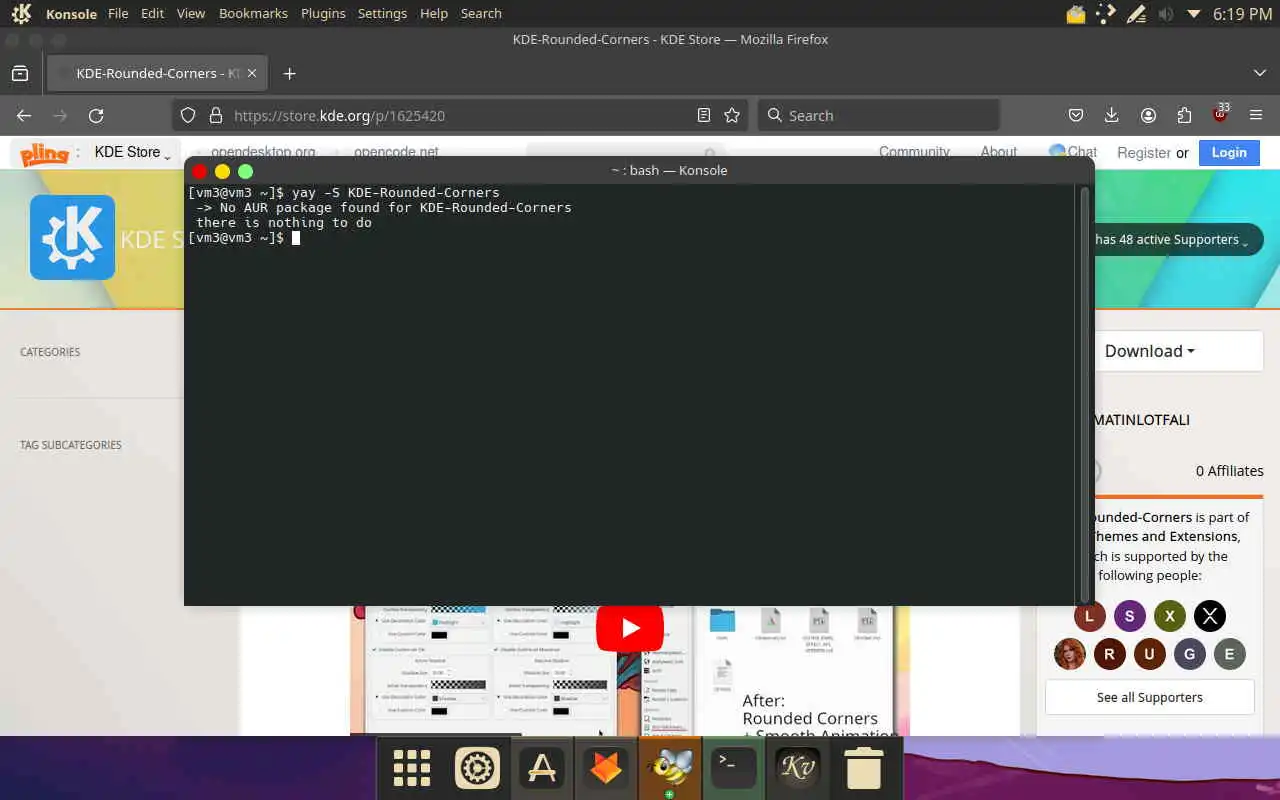Open the File menu in Konsole
The width and height of the screenshot is (1280, 800).
click(118, 14)
